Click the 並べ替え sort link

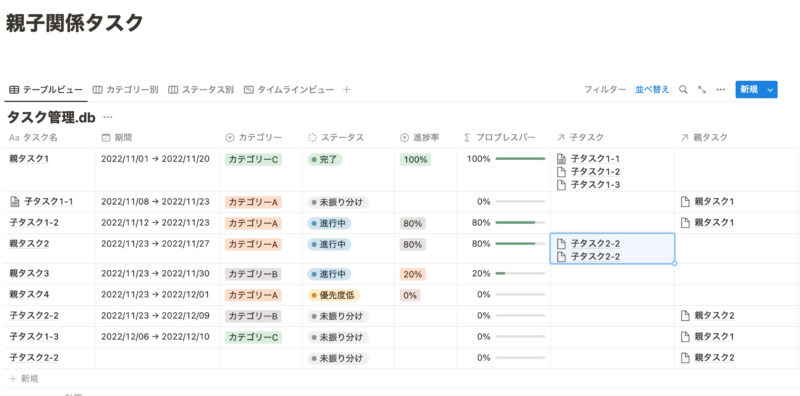tap(652, 90)
